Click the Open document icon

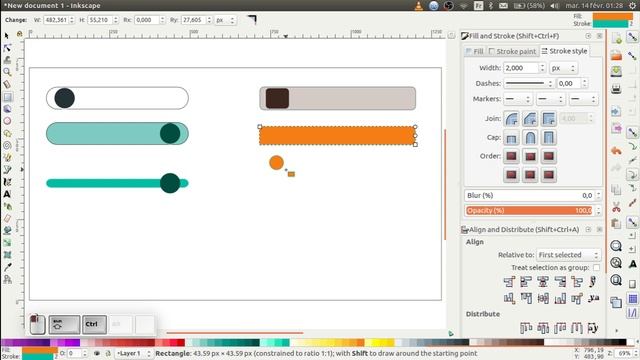coord(616,55)
